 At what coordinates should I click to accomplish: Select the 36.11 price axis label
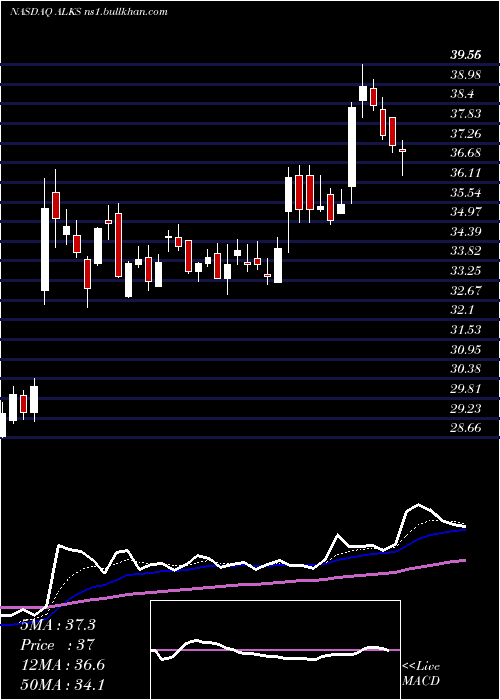click(466, 173)
